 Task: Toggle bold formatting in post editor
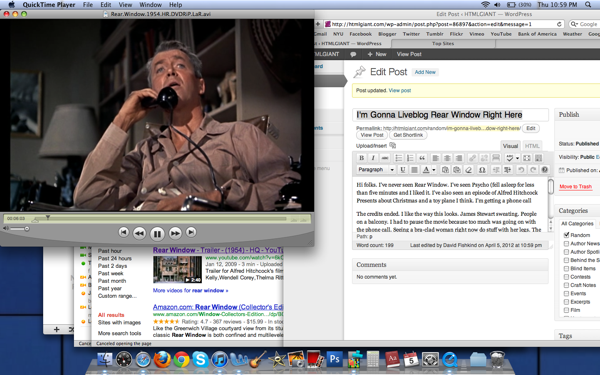361,158
